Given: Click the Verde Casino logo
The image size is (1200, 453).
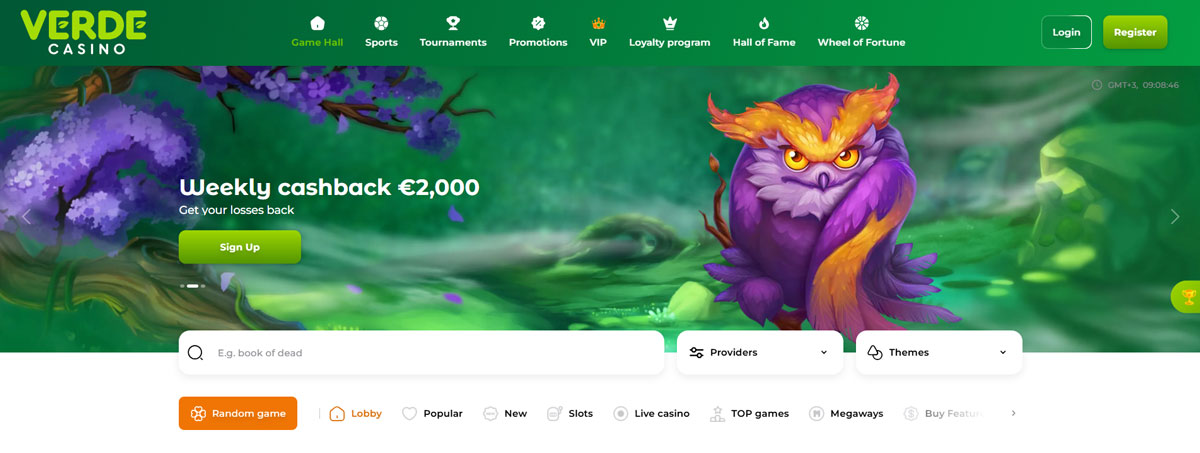Looking at the screenshot, I should click(84, 32).
